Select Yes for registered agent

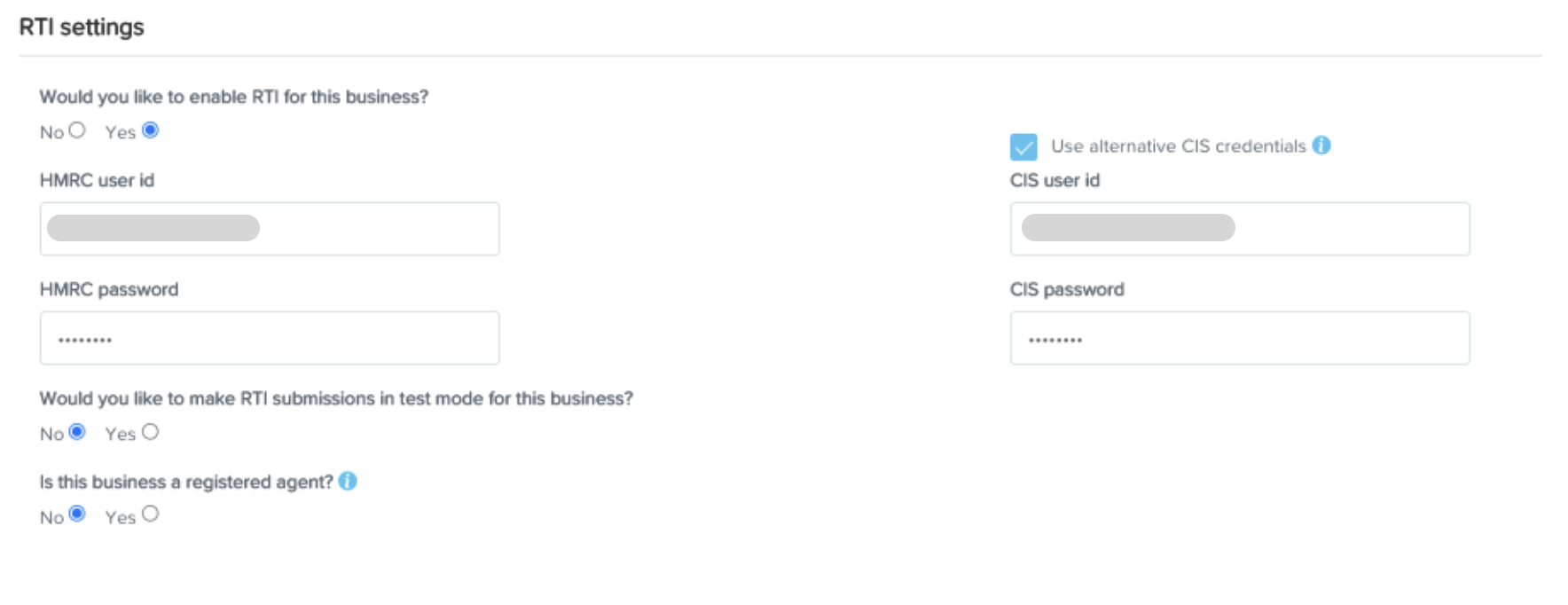[150, 514]
